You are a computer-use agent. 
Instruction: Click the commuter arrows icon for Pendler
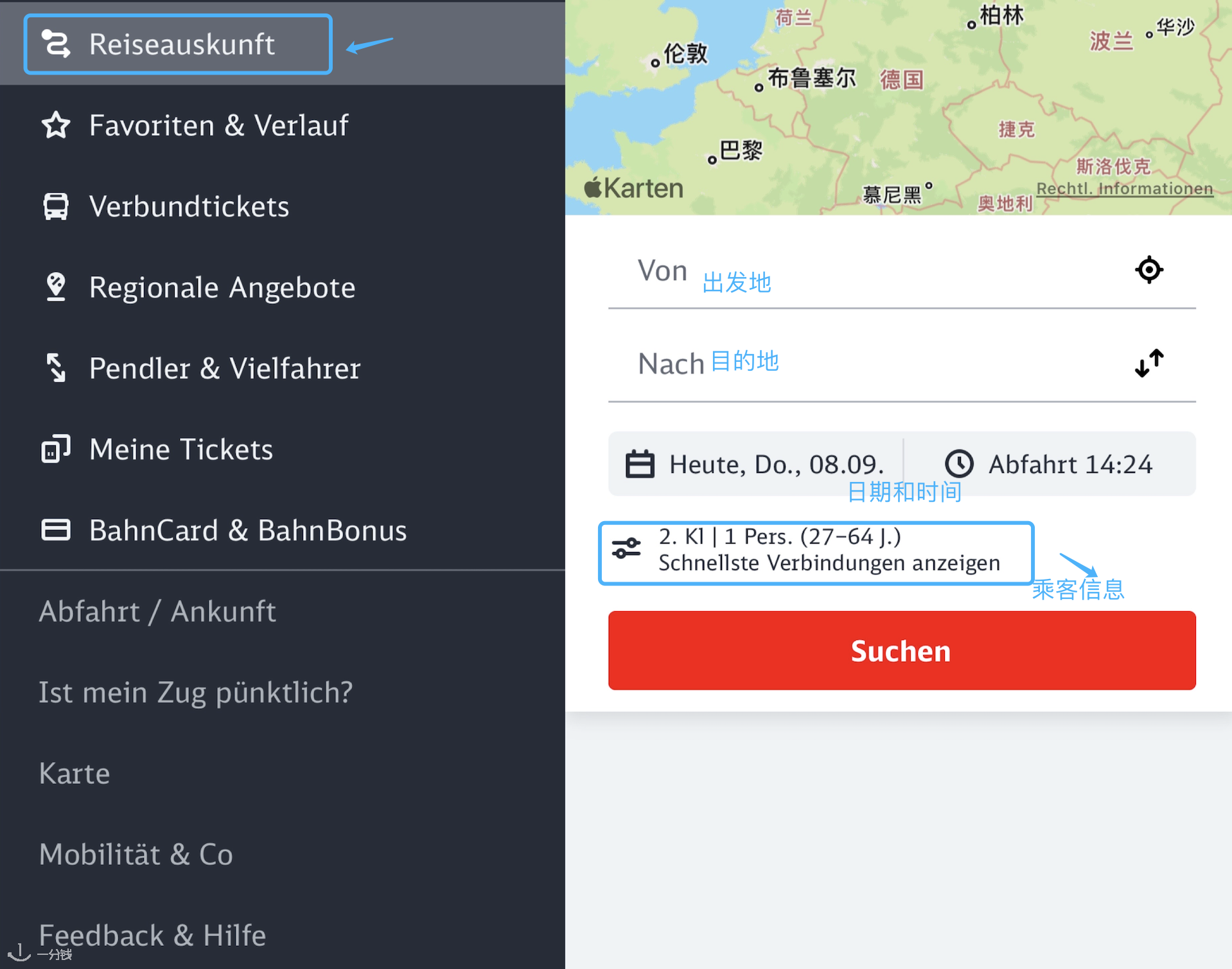(56, 368)
